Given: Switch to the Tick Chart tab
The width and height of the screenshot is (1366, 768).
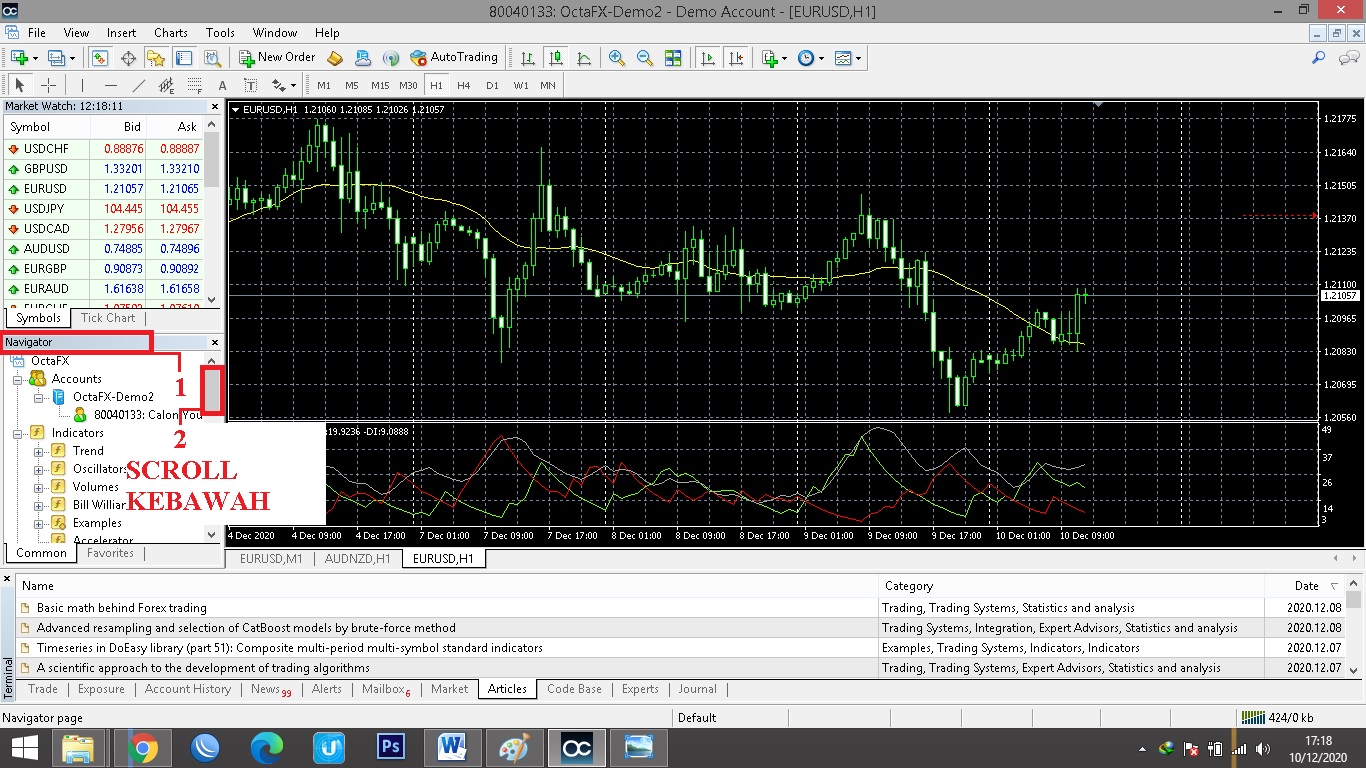Looking at the screenshot, I should click(108, 318).
